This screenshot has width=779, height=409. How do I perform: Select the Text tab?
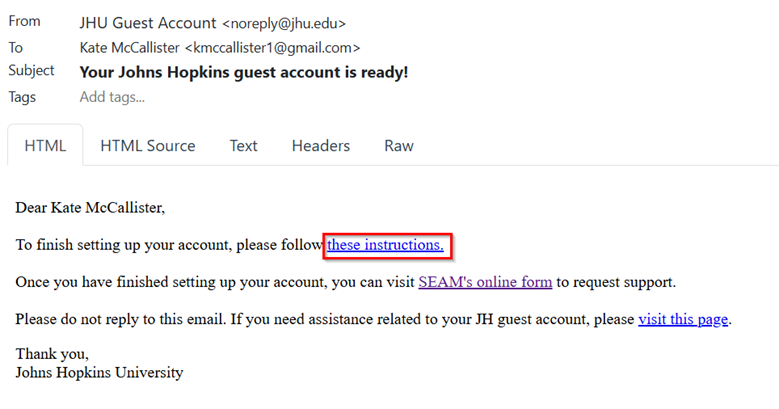[x=243, y=146]
